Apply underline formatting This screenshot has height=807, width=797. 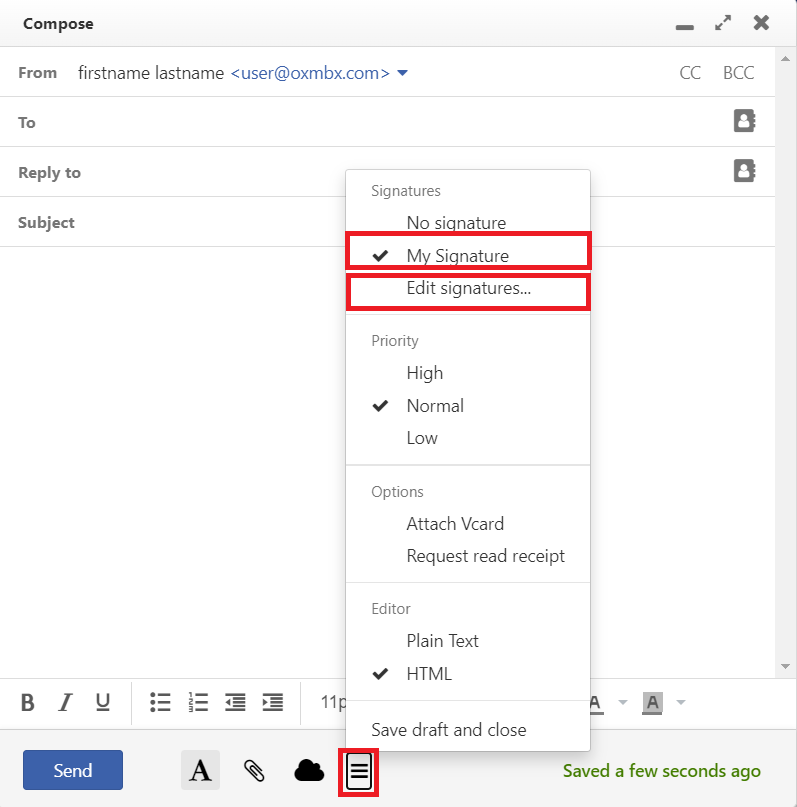[x=103, y=702]
